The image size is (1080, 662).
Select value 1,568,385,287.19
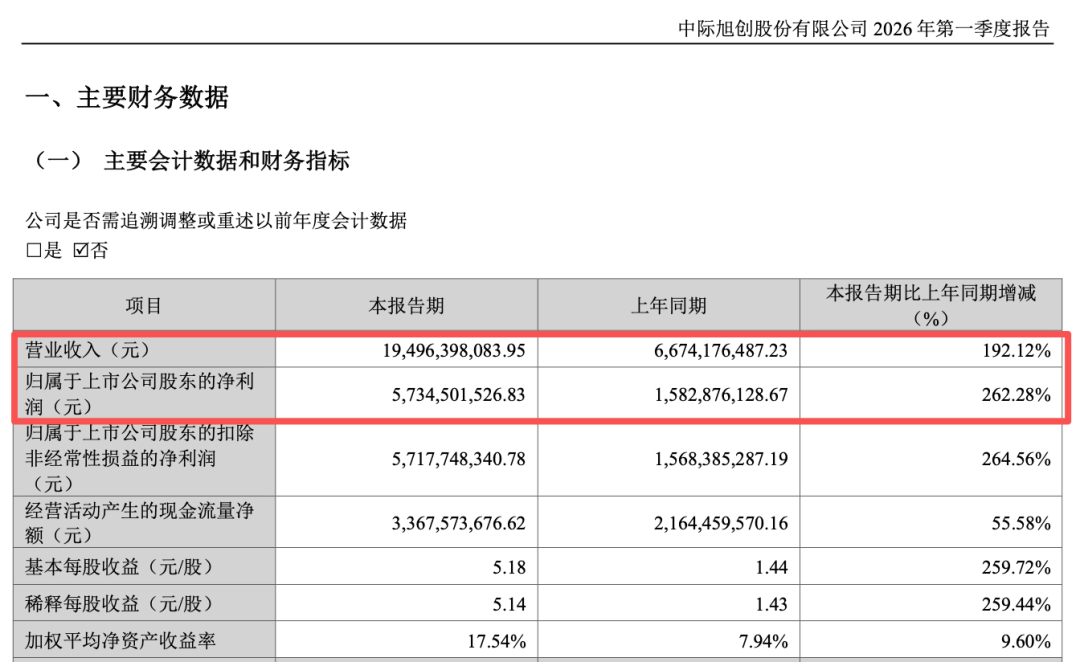(721, 459)
